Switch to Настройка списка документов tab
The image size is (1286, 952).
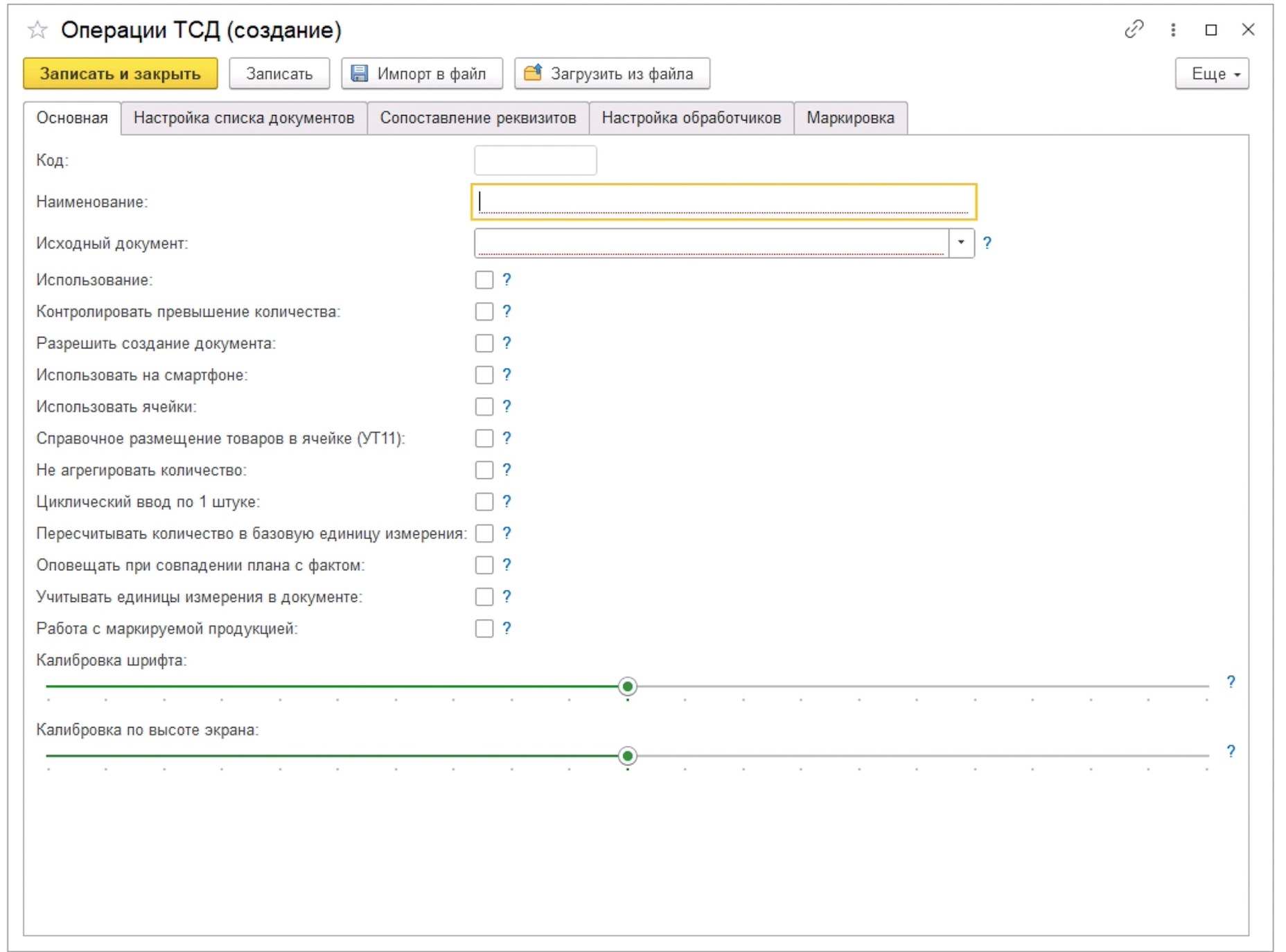point(244,118)
